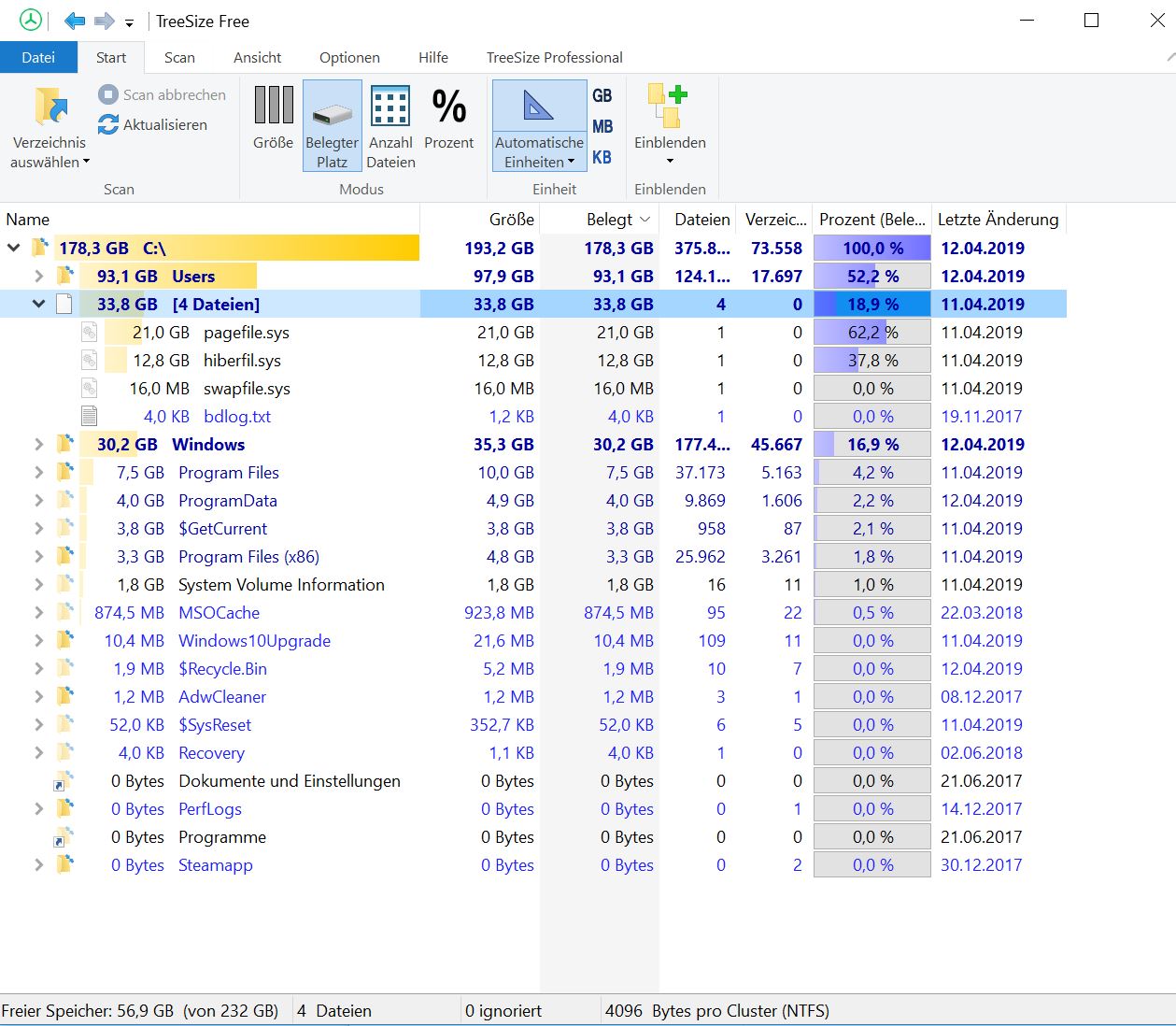1176x1026 pixels.
Task: Sort by Letzte Änderung column
Action: [999, 220]
